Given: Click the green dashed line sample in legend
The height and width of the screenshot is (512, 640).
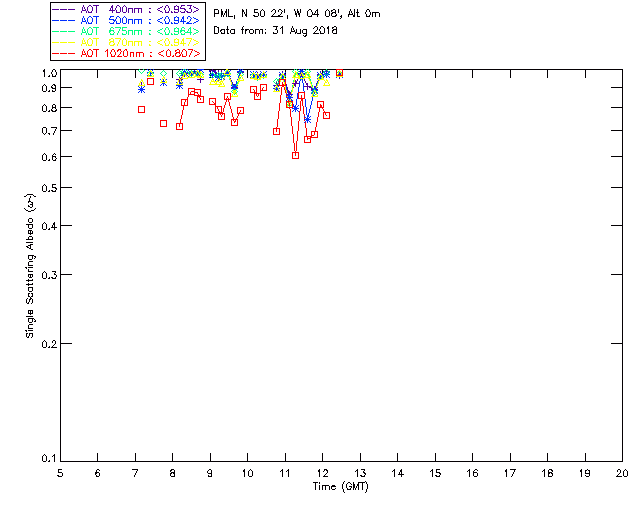Looking at the screenshot, I should coord(64,31).
